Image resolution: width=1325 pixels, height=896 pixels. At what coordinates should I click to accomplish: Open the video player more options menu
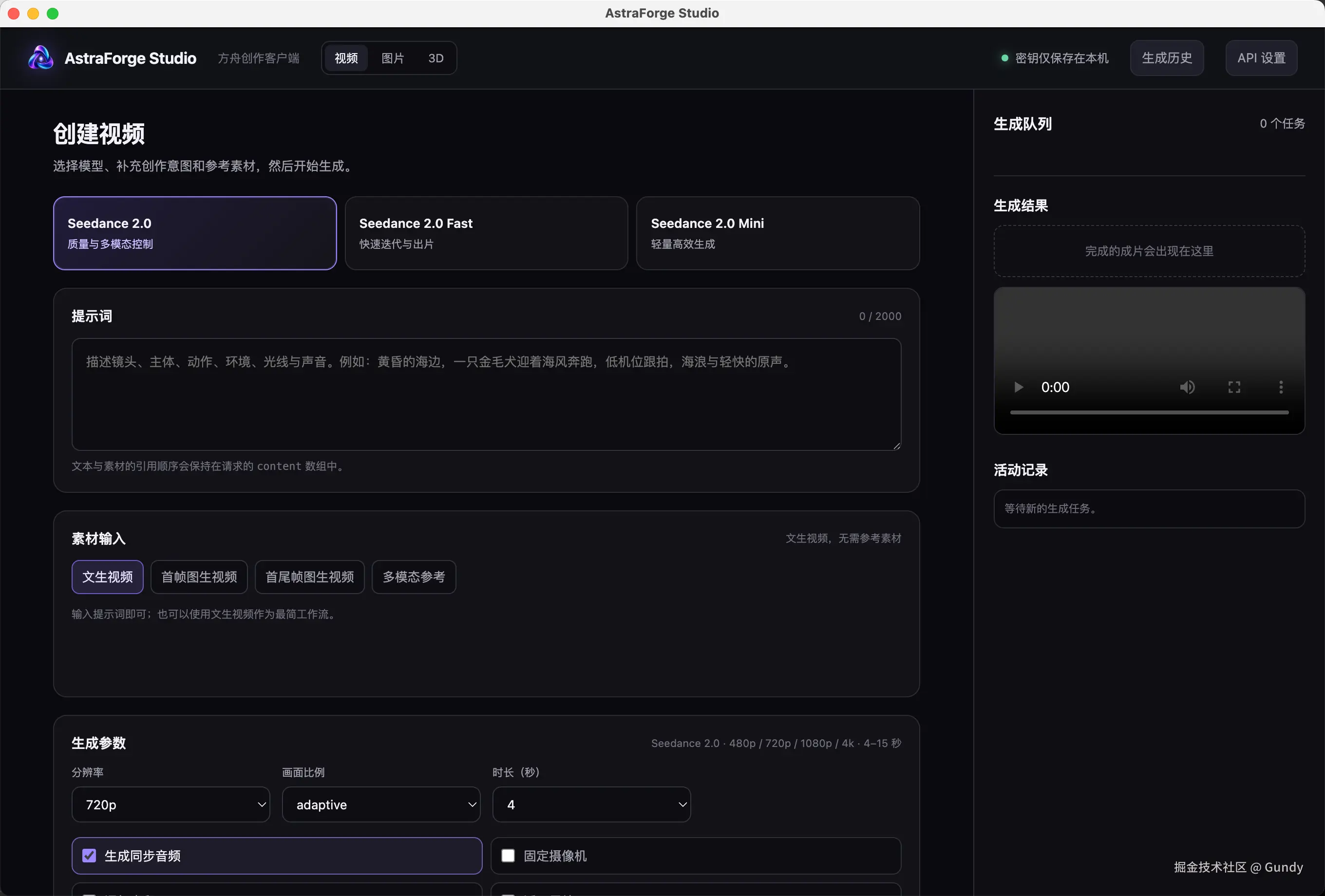(x=1281, y=388)
